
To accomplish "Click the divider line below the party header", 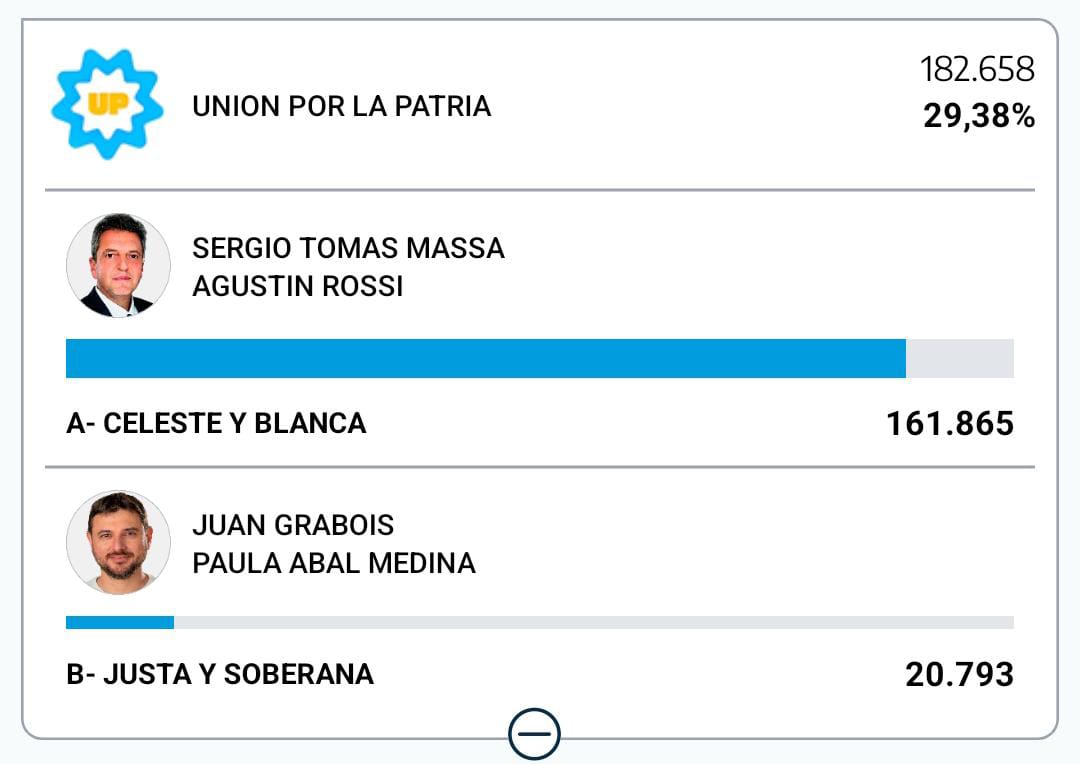I will coord(540,190).
